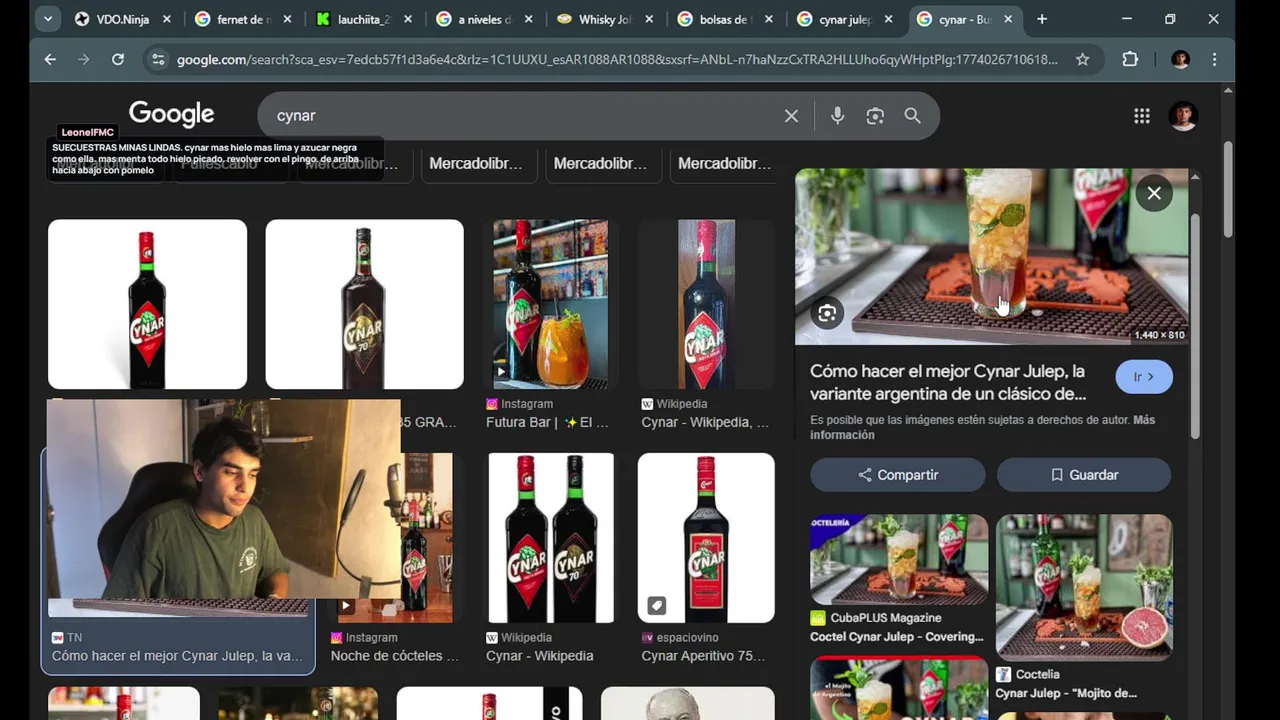
Task: Open two Cynar bottles Wikipedia image
Action: (551, 538)
